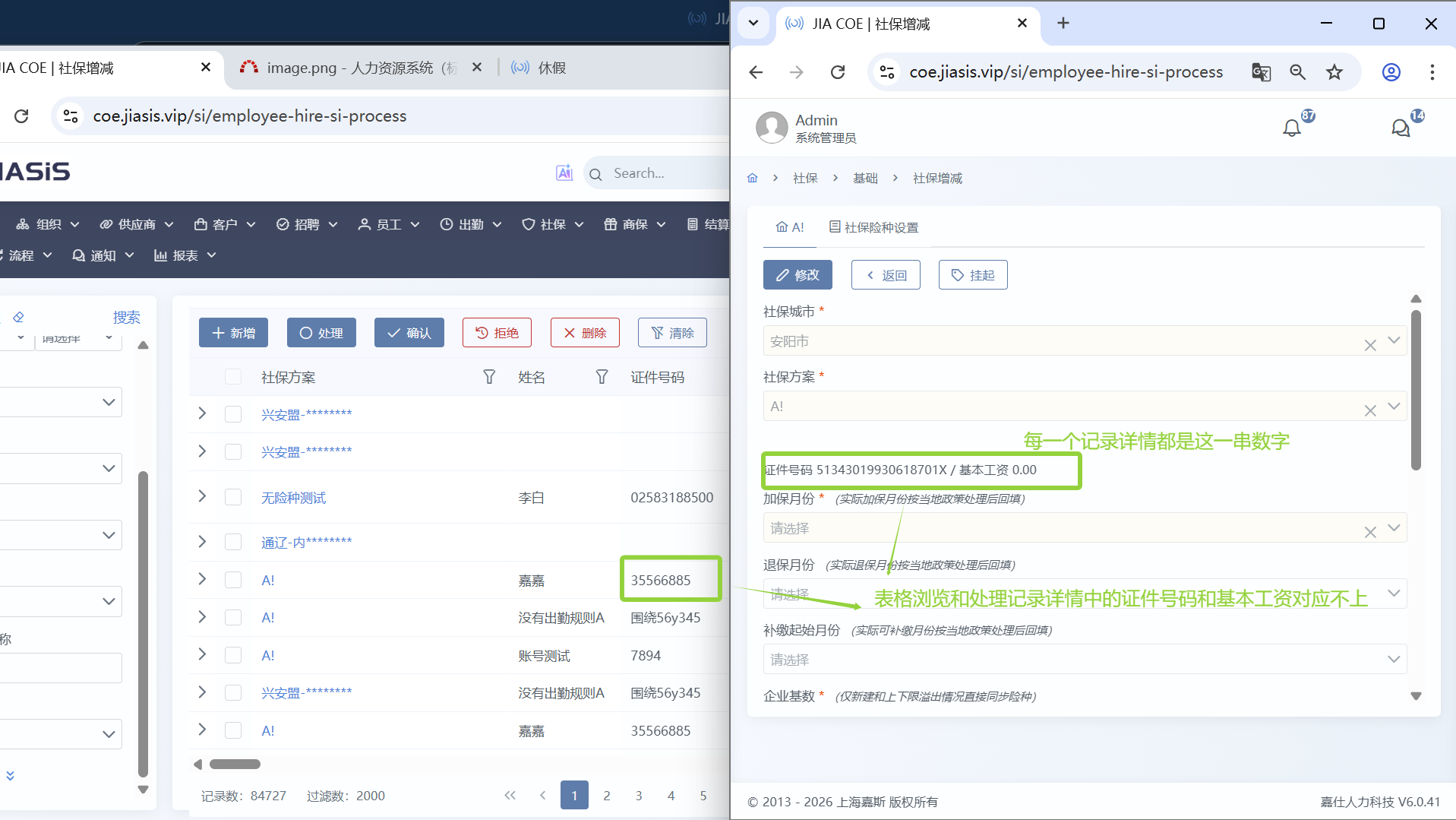Viewport: 1456px width, 820px height.
Task: Click the notification bell icon
Action: 1291,128
